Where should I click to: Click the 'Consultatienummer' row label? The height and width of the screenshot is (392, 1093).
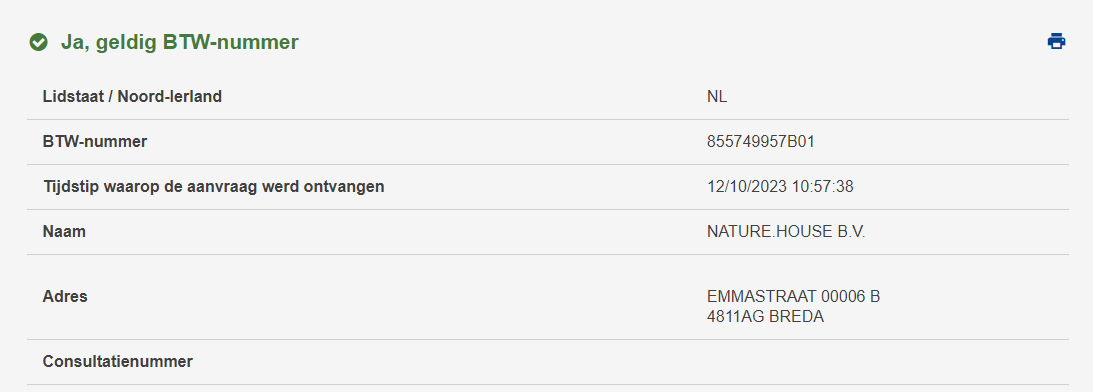pos(118,362)
